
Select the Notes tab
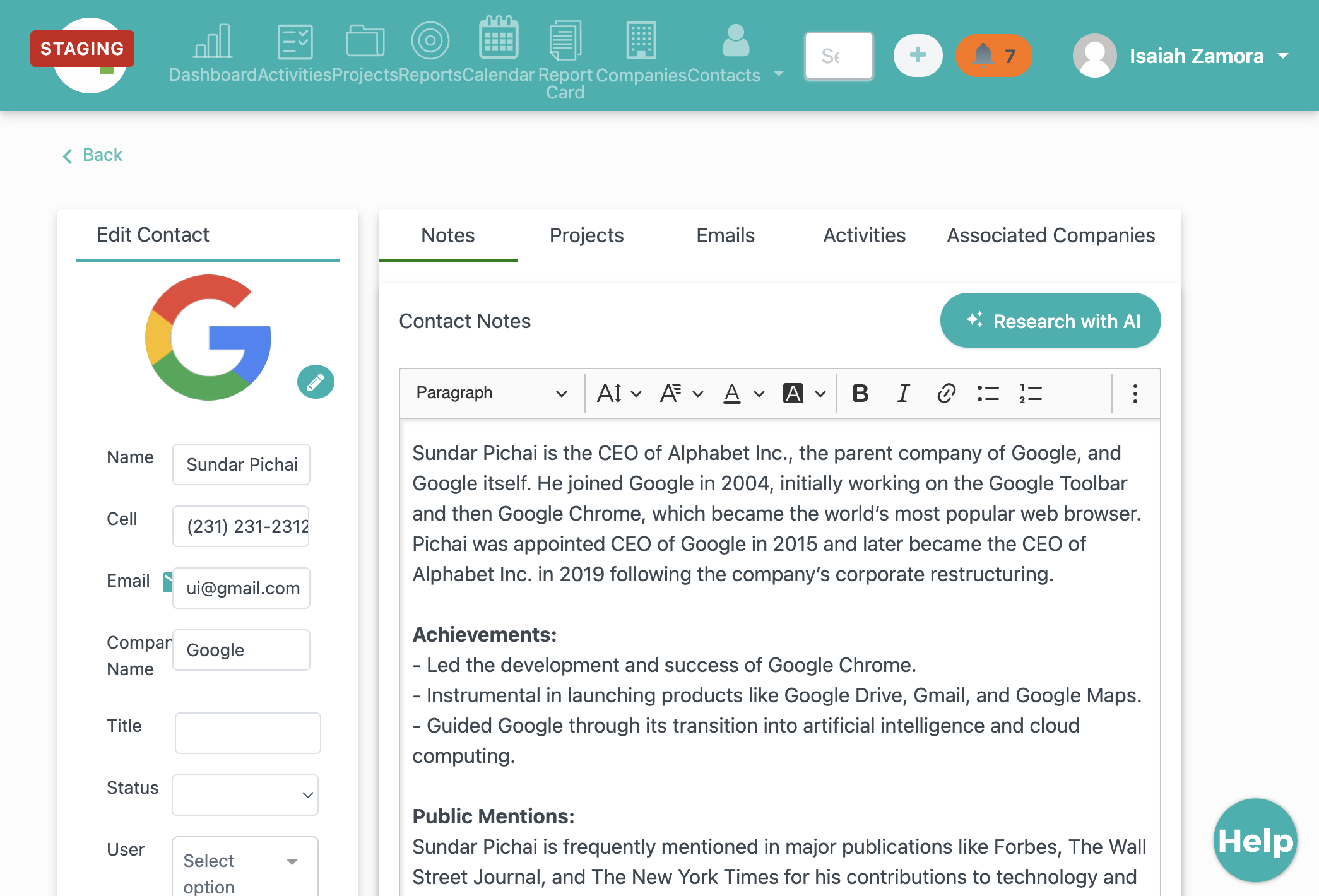tap(447, 235)
